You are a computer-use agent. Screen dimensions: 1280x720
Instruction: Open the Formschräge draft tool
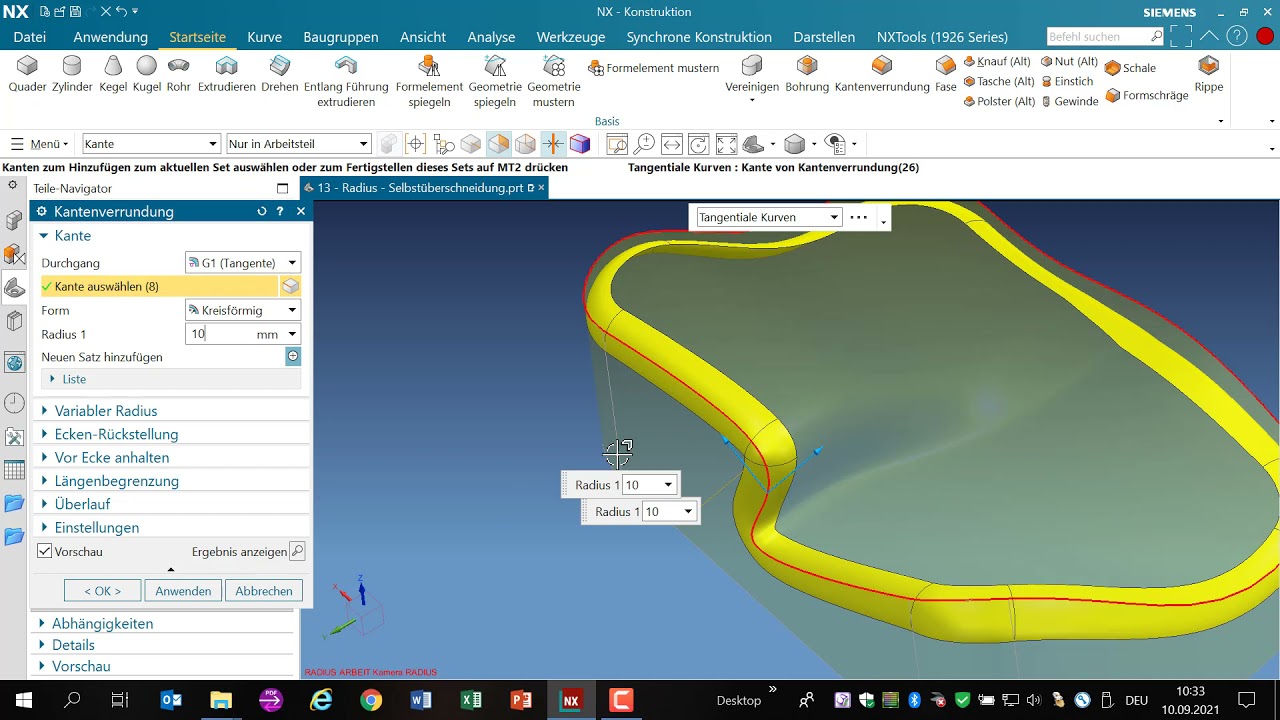[1147, 95]
